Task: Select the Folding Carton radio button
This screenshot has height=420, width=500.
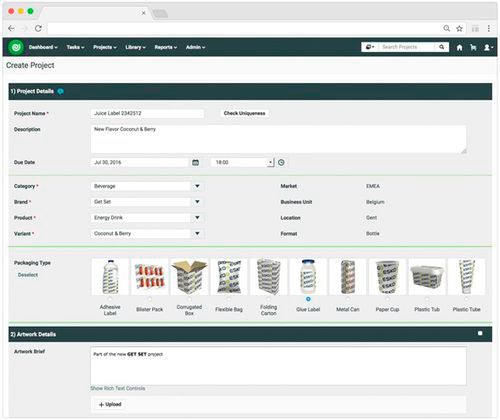Action: pos(268,299)
